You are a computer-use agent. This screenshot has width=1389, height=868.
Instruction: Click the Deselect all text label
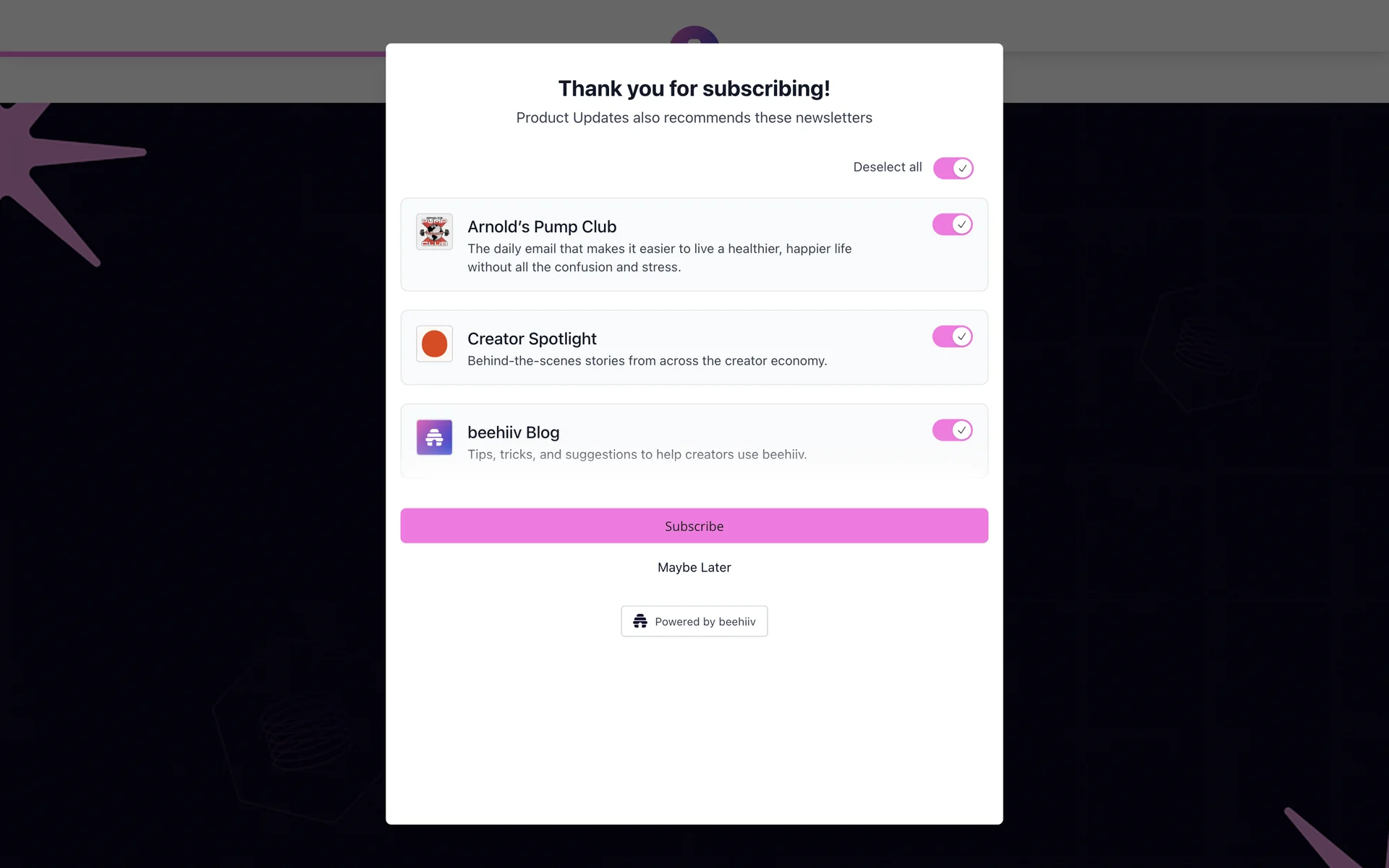[x=888, y=167]
